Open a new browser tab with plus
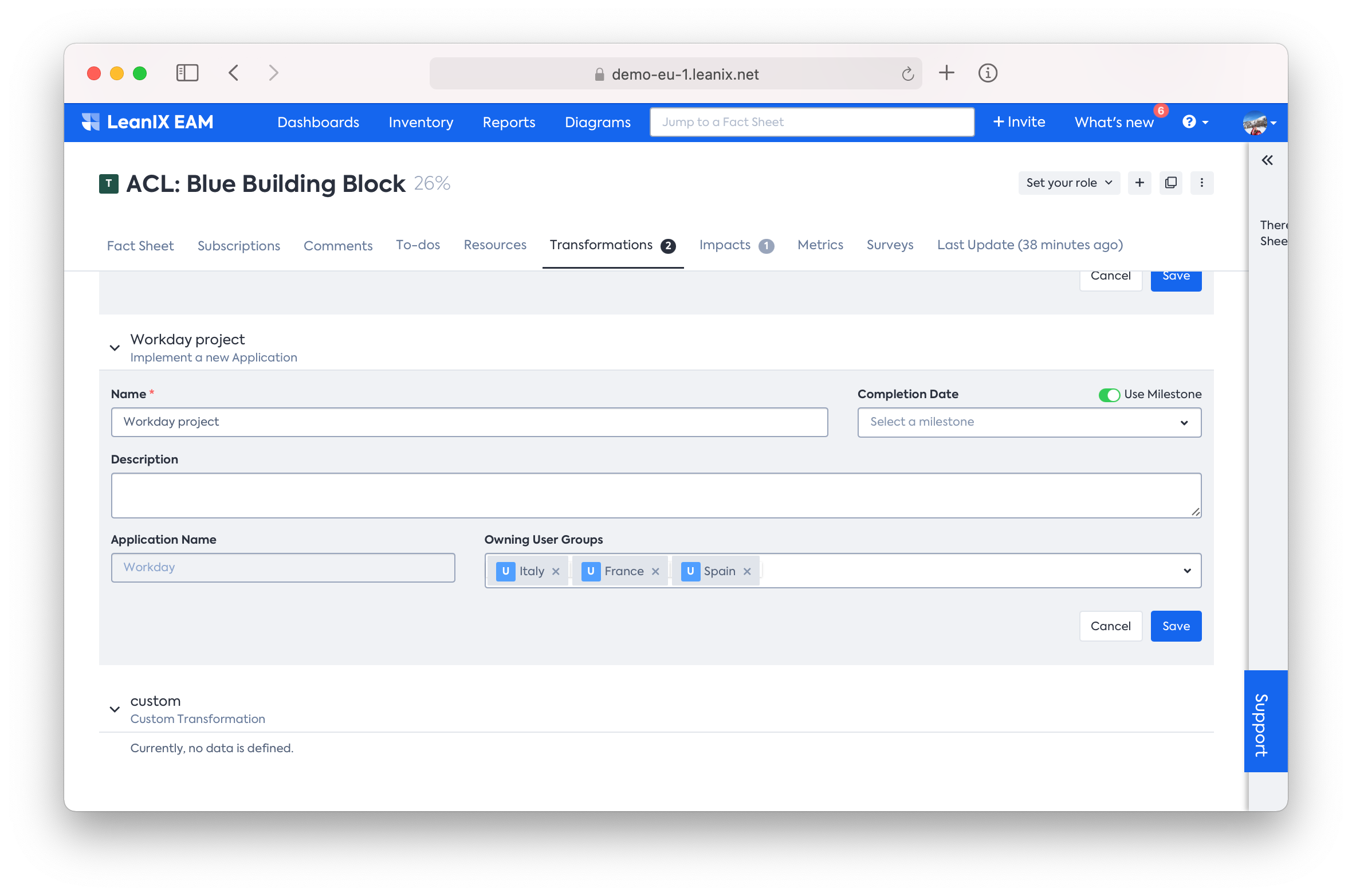The height and width of the screenshot is (896, 1352). [x=946, y=73]
